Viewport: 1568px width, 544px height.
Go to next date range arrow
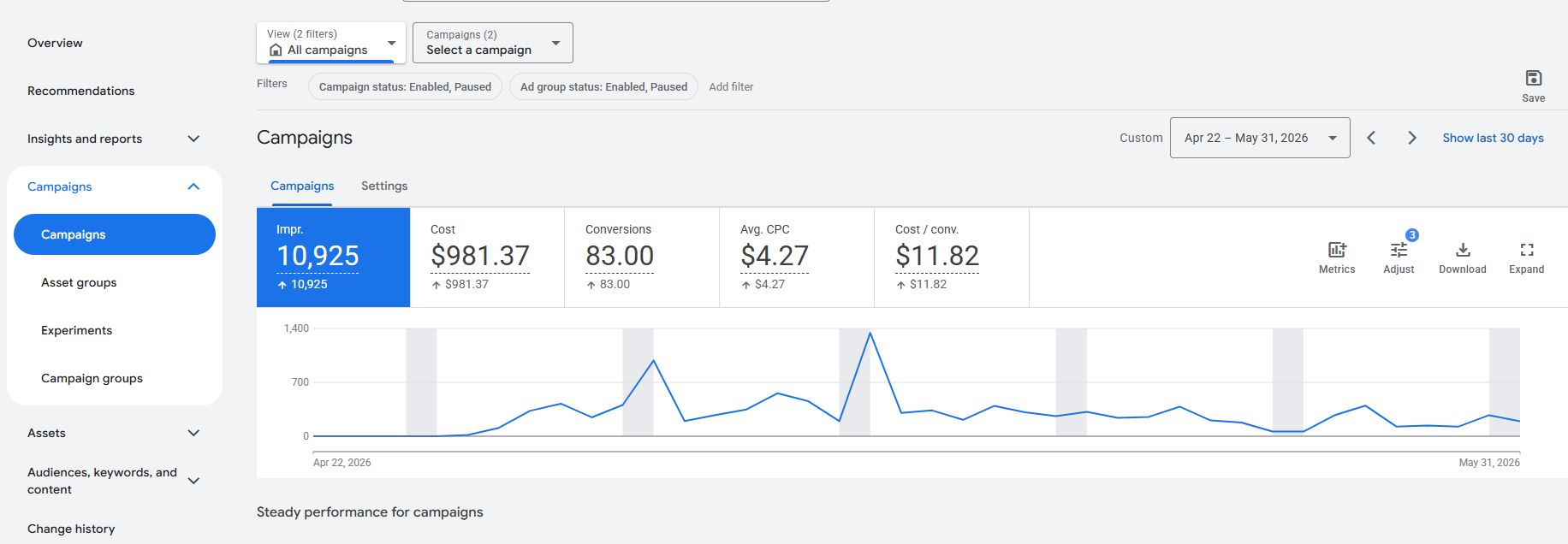(x=1412, y=138)
